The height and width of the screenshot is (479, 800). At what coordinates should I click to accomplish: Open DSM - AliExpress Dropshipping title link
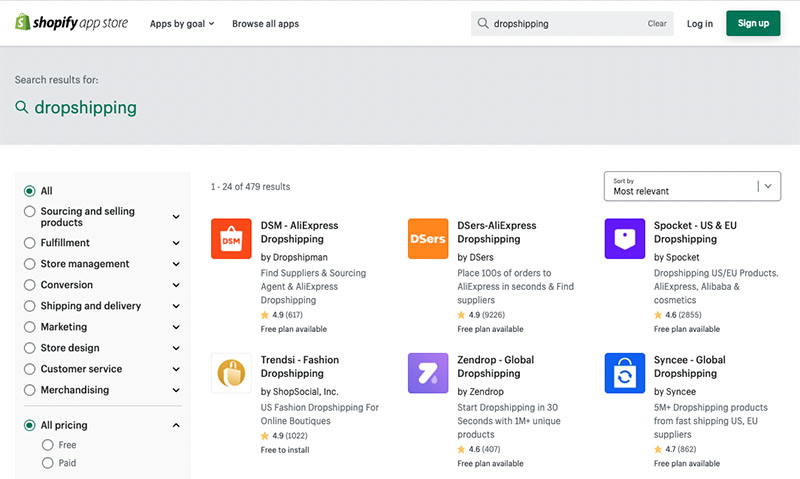coord(299,232)
